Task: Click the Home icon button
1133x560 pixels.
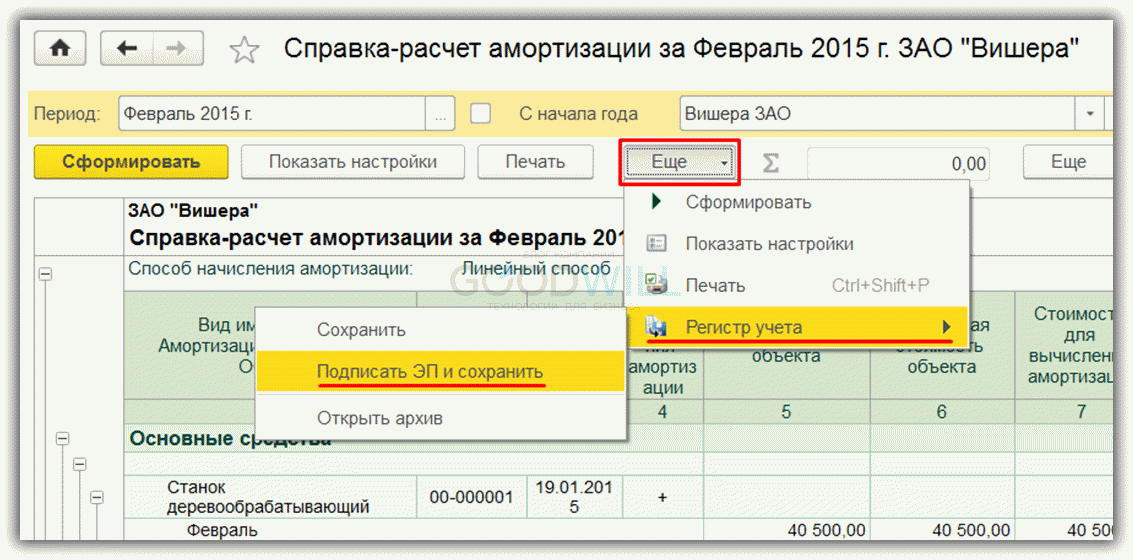Action: click(x=60, y=48)
